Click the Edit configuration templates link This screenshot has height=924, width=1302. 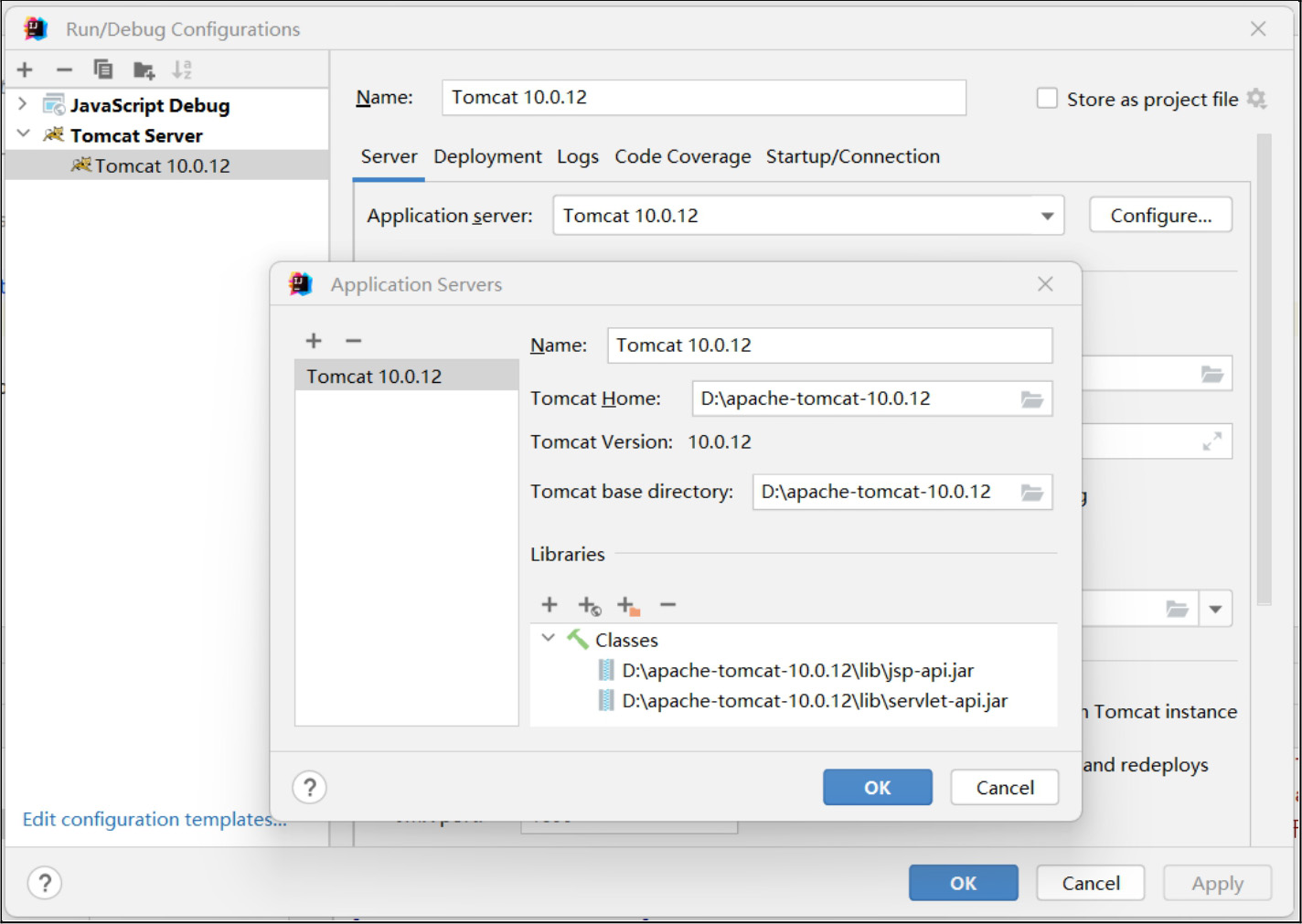[x=154, y=819]
